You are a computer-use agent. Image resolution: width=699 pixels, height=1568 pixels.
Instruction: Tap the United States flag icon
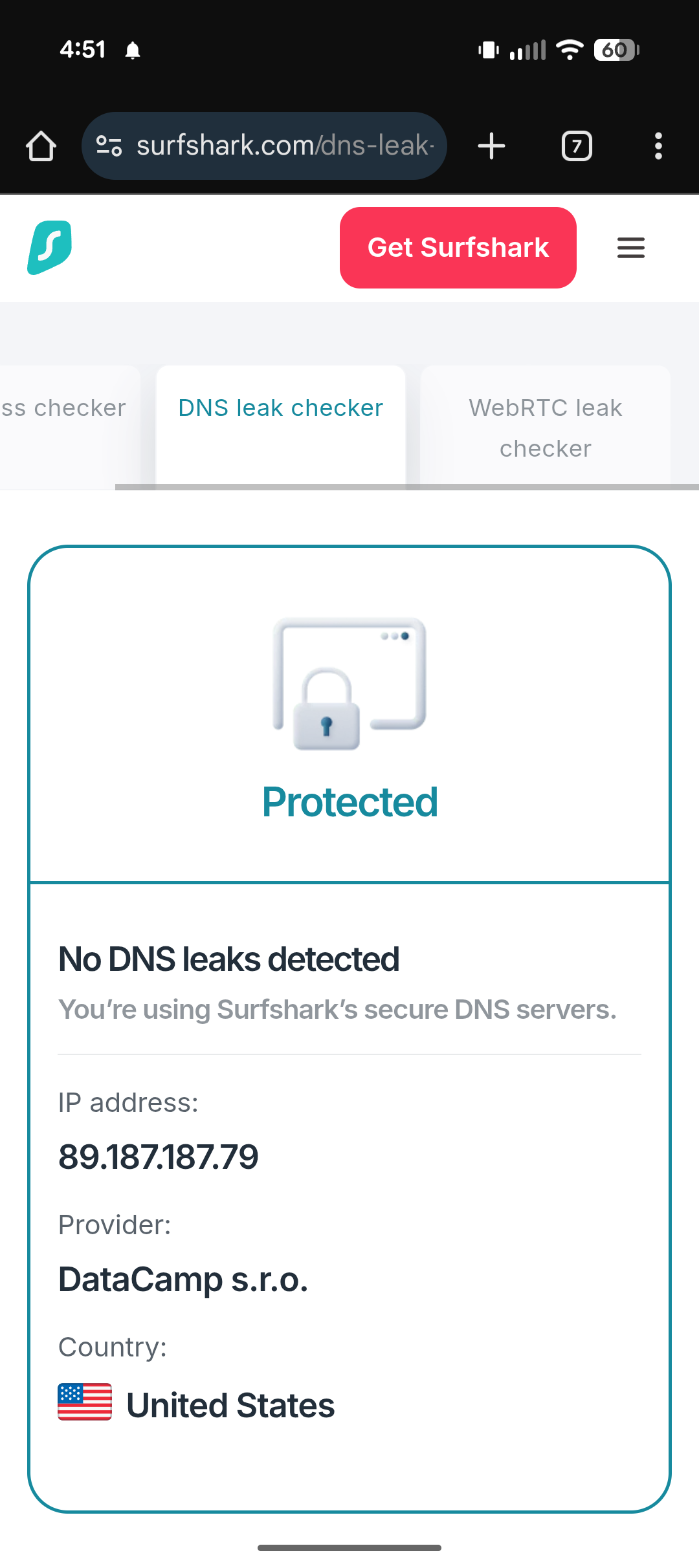[x=85, y=1402]
